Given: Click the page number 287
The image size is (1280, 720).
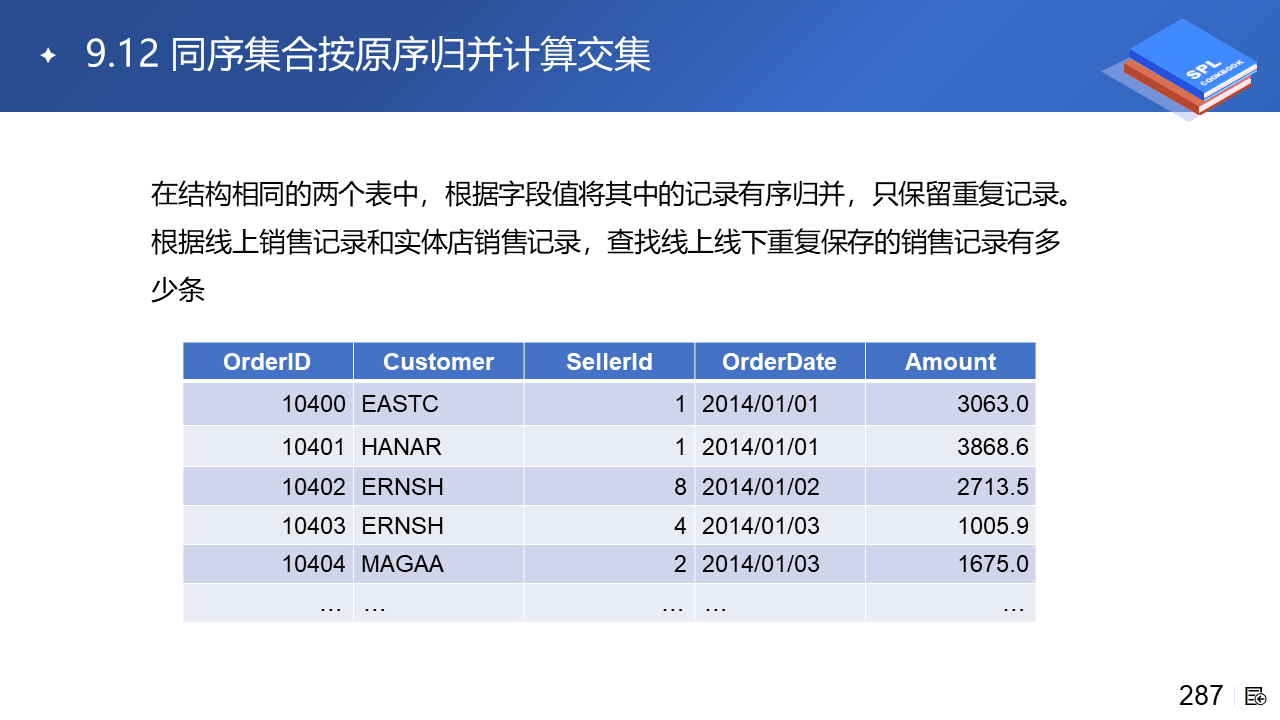Looking at the screenshot, I should click(1201, 696).
